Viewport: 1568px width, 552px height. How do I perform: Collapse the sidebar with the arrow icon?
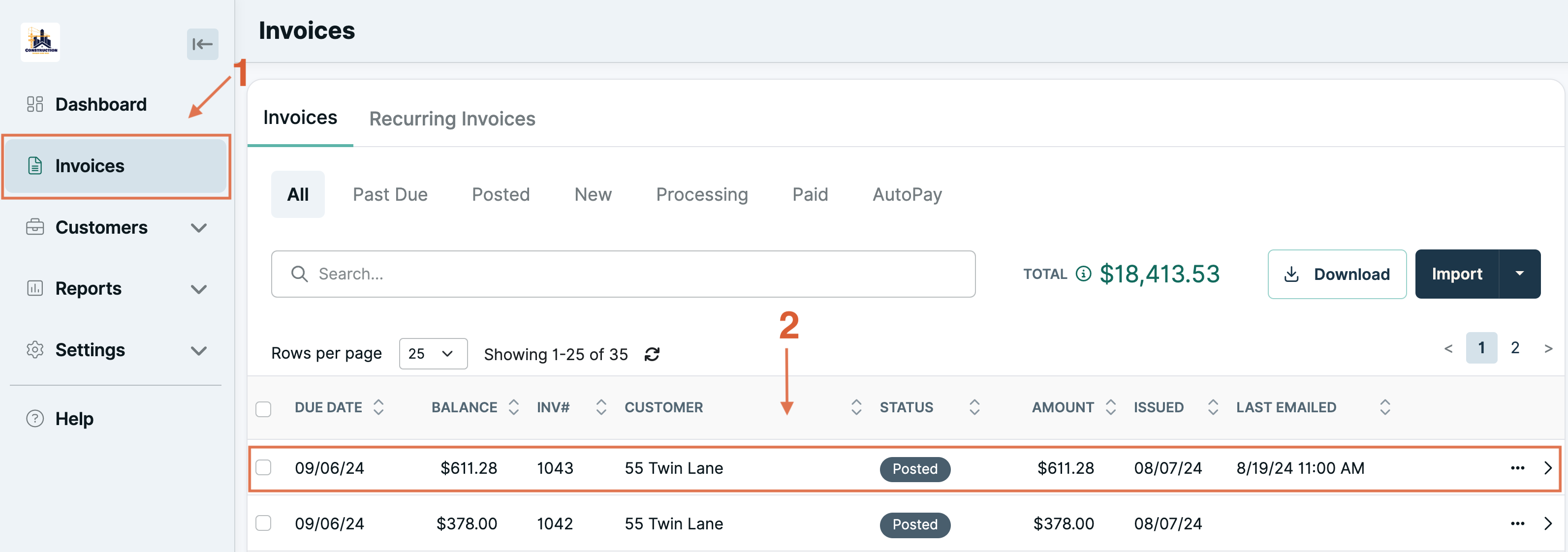pyautogui.click(x=202, y=44)
